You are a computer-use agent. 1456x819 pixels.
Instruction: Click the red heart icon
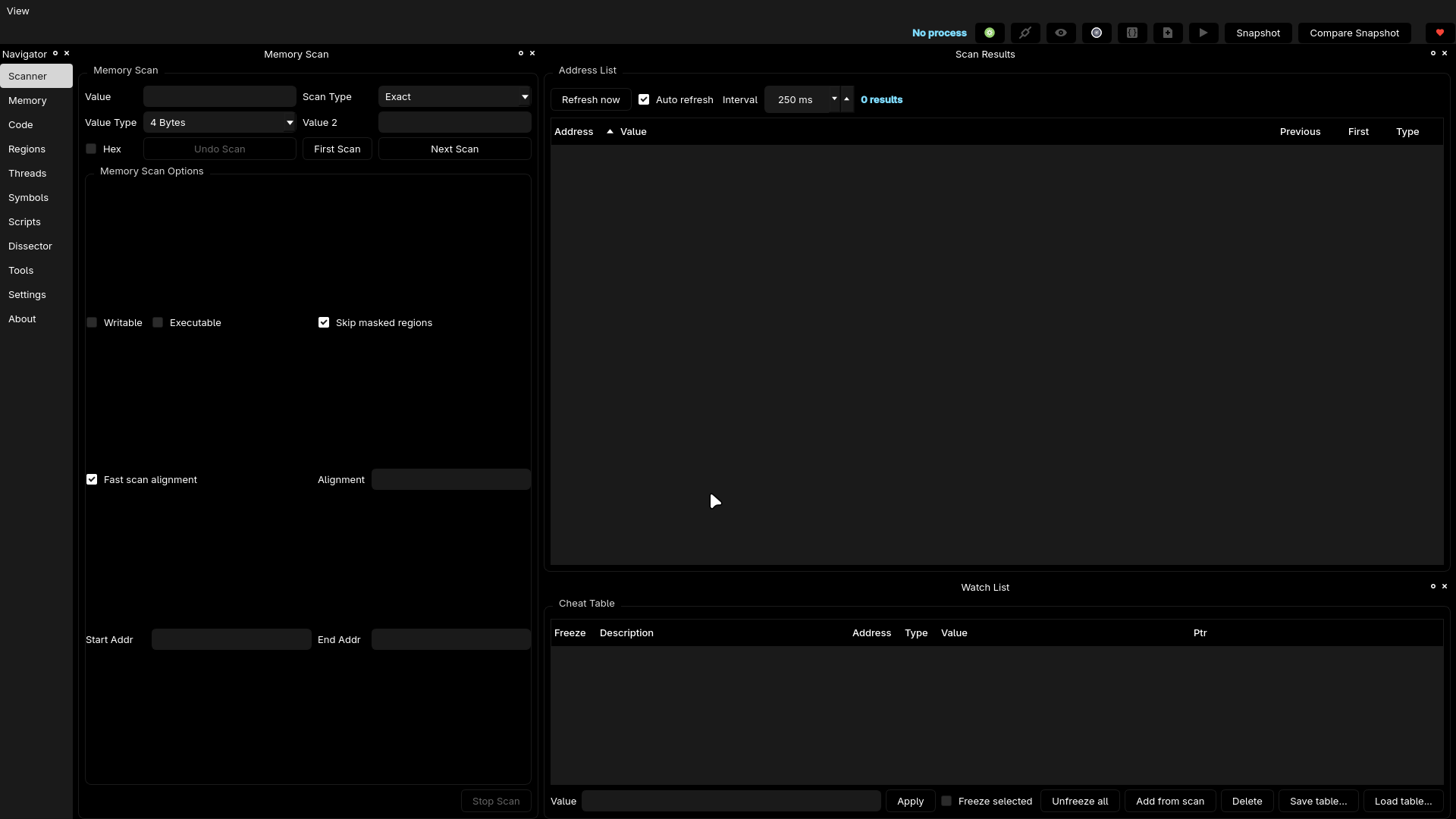[x=1440, y=33]
